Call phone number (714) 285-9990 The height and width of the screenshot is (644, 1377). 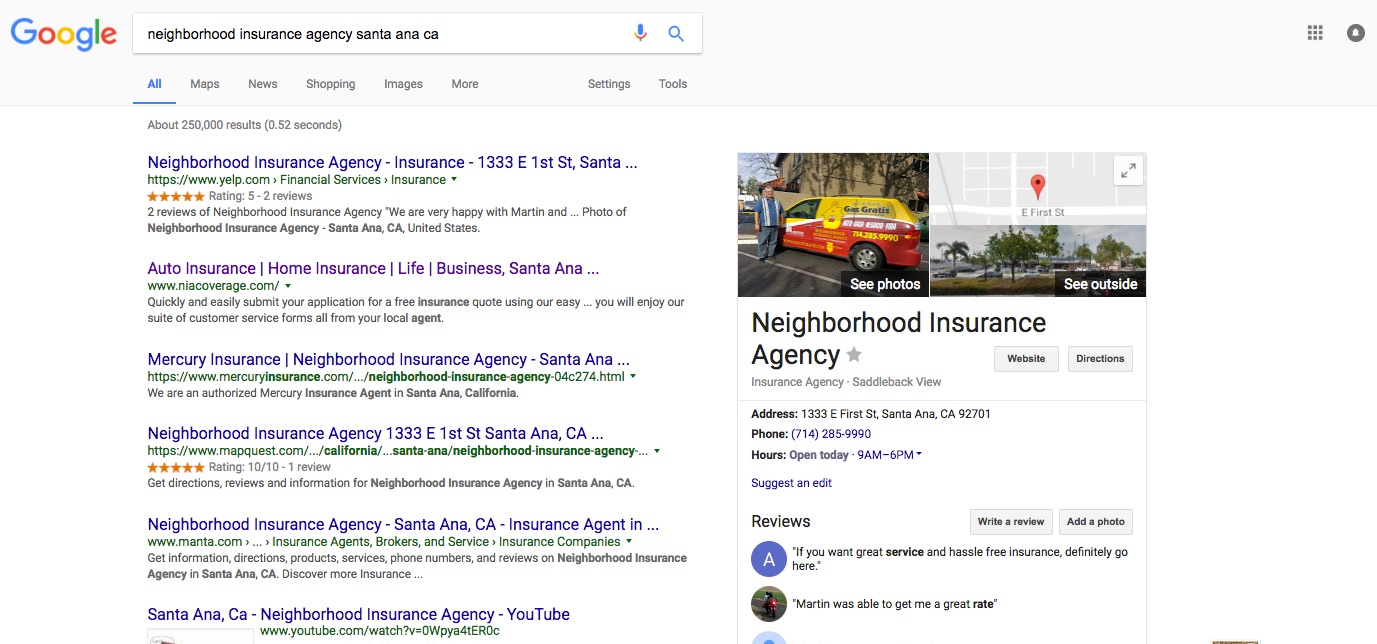click(x=831, y=434)
